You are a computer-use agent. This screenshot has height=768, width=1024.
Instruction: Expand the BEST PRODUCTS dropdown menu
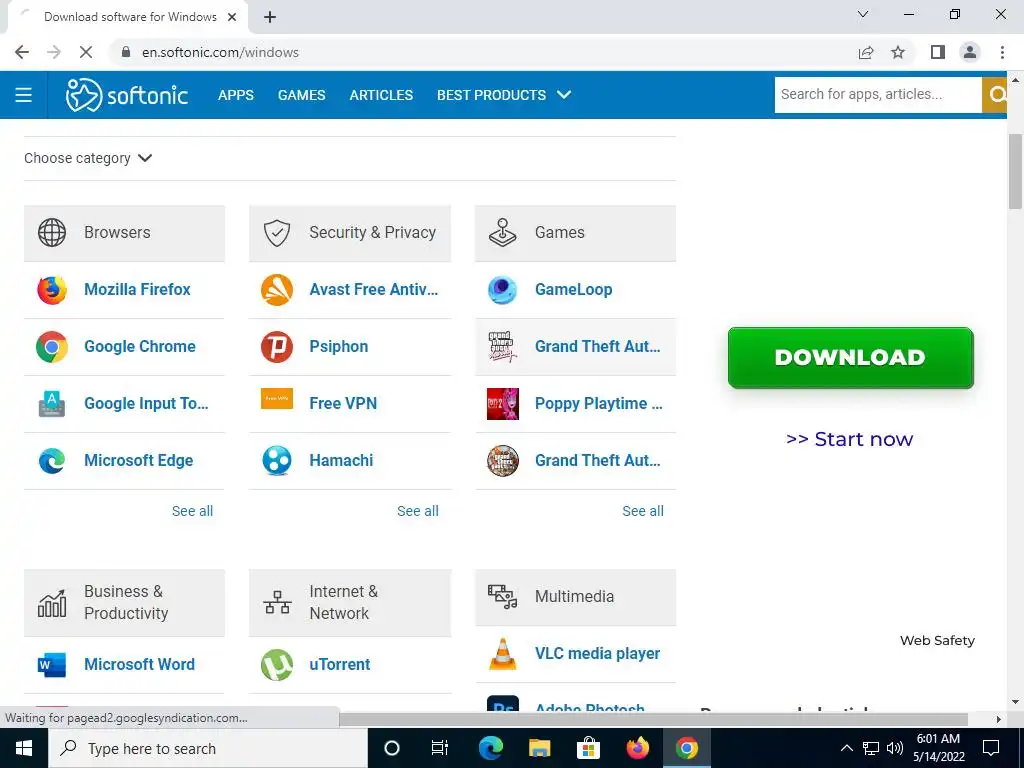tap(504, 95)
